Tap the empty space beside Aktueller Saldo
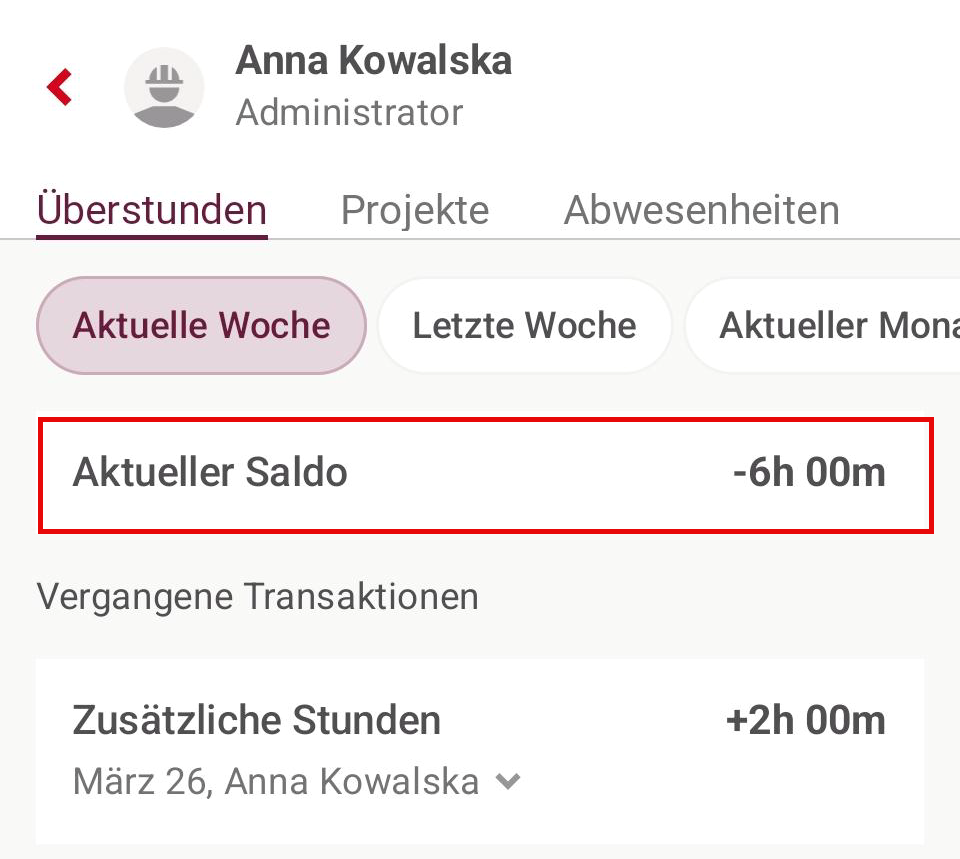 540,472
